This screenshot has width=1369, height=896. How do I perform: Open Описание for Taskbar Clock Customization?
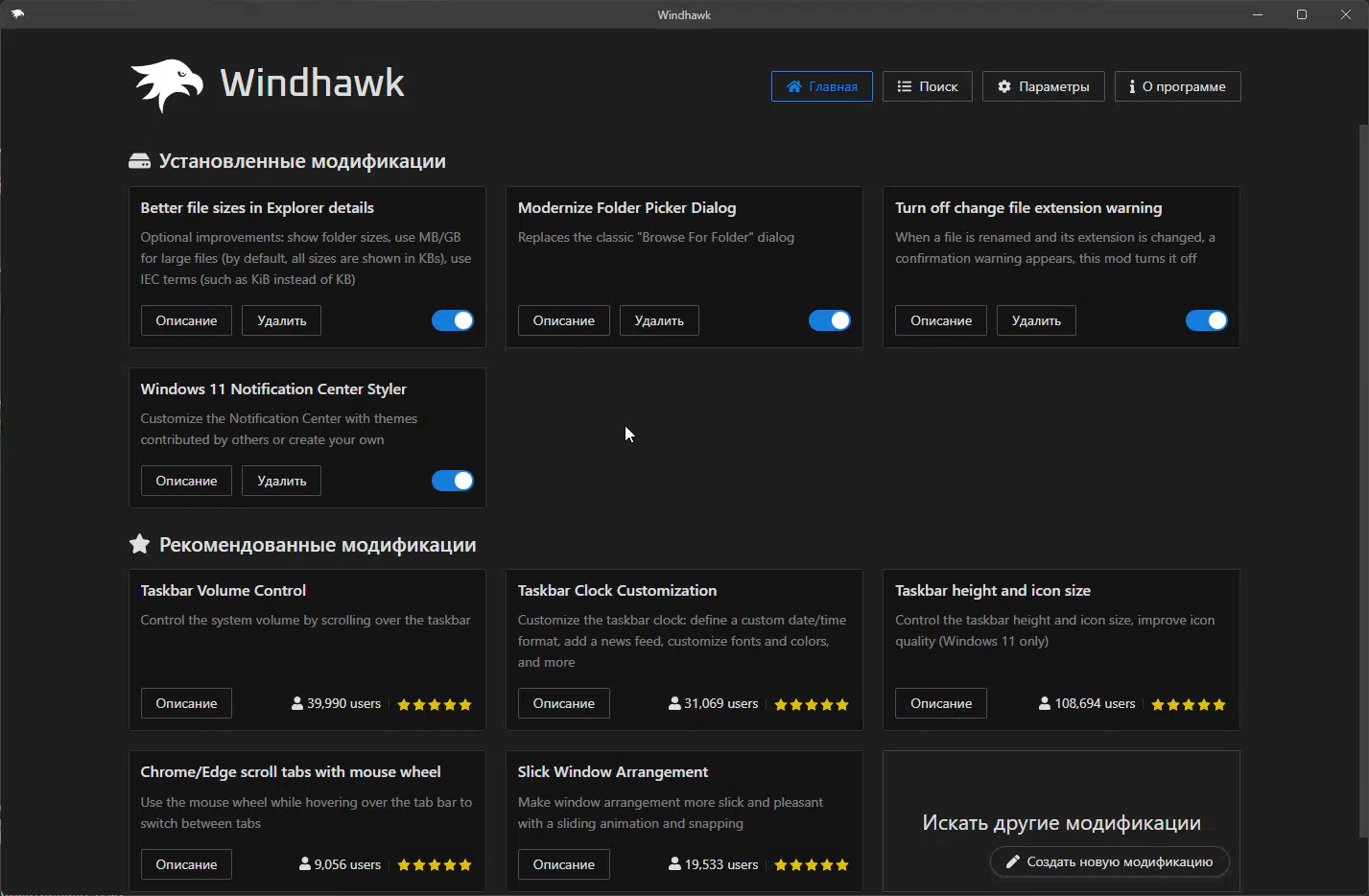point(564,703)
